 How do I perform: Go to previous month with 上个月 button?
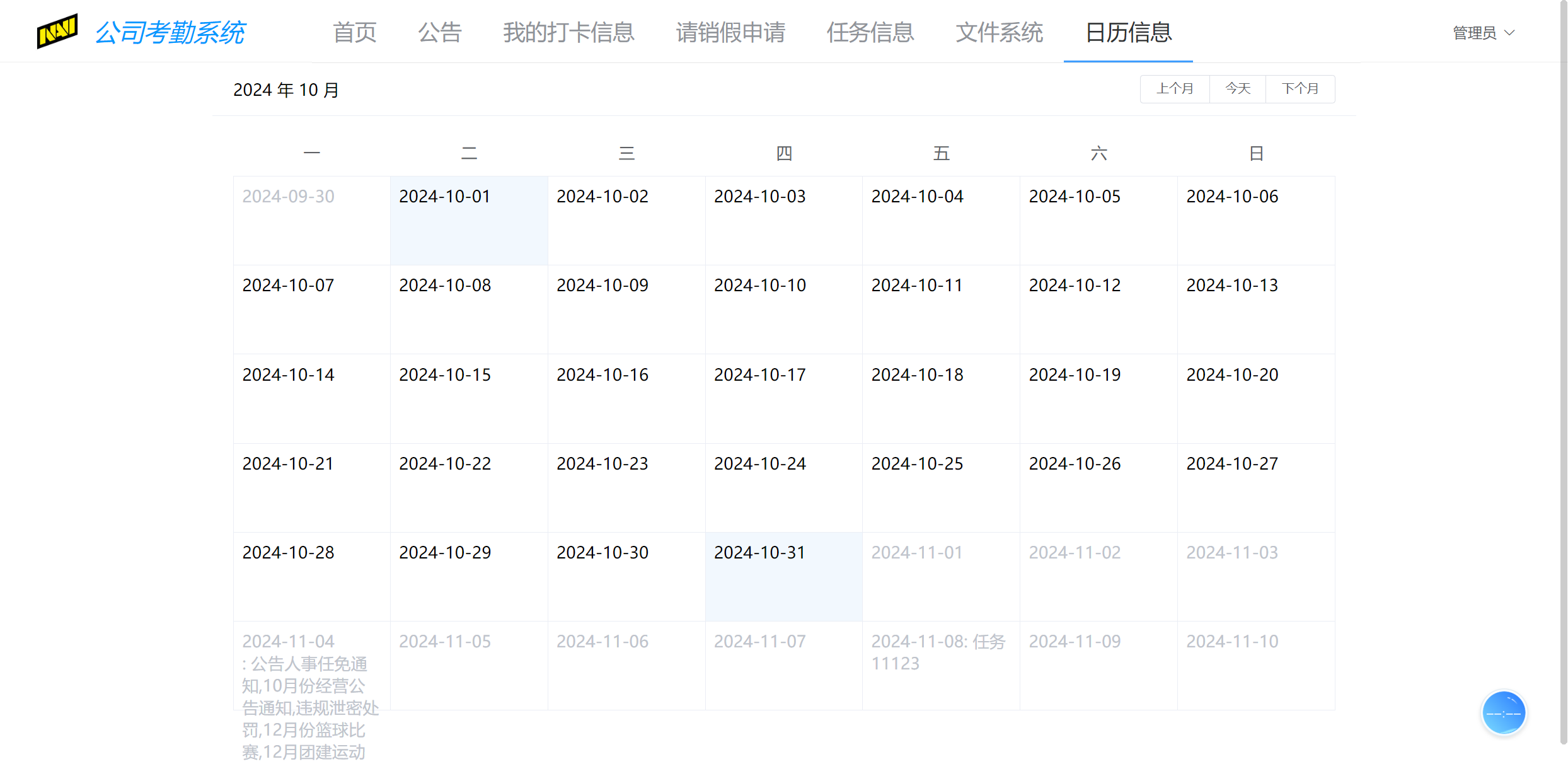coord(1174,88)
